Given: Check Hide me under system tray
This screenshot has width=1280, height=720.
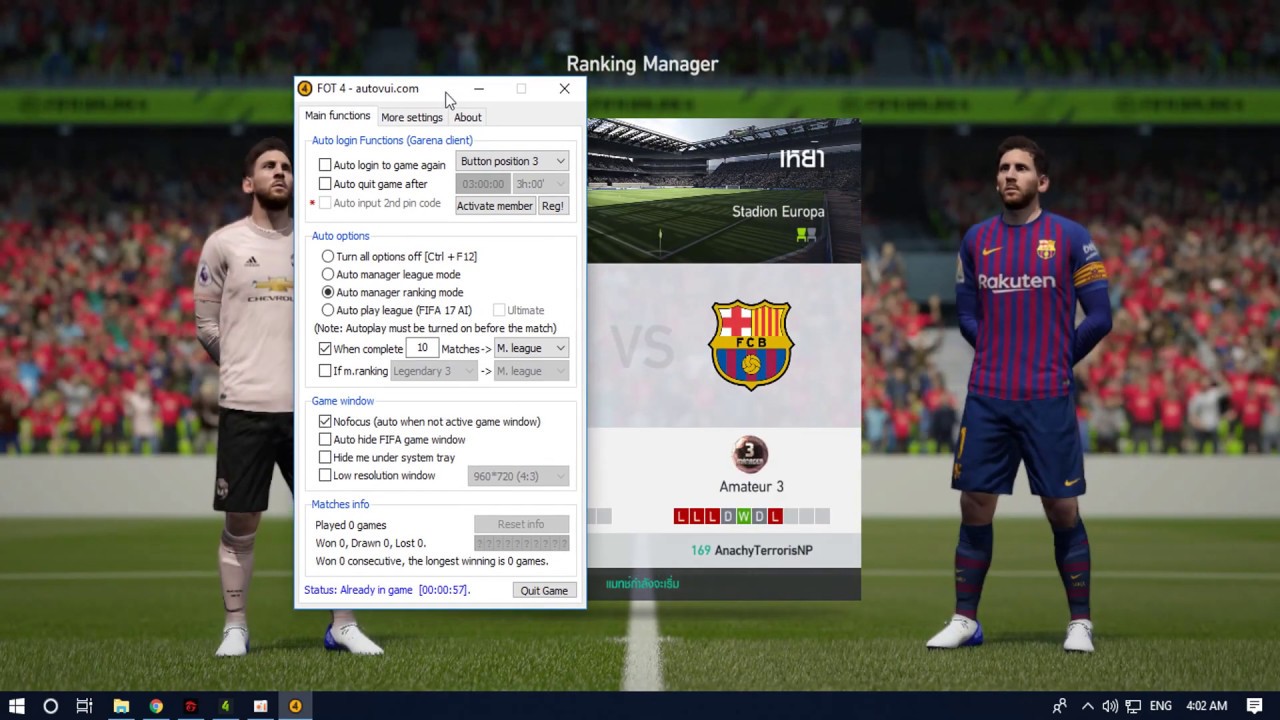Looking at the screenshot, I should pyautogui.click(x=325, y=458).
